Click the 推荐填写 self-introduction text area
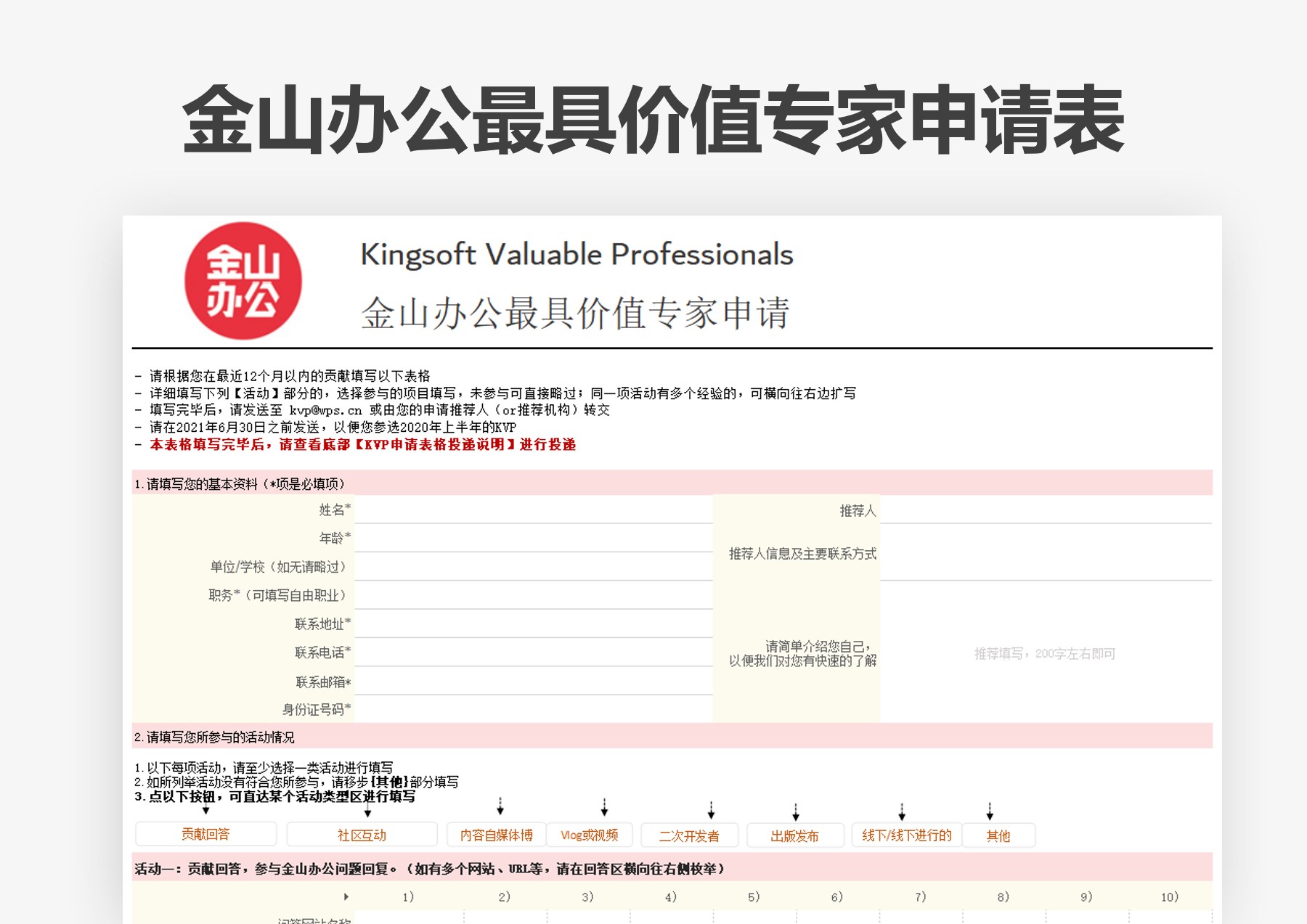 pos(1044,653)
